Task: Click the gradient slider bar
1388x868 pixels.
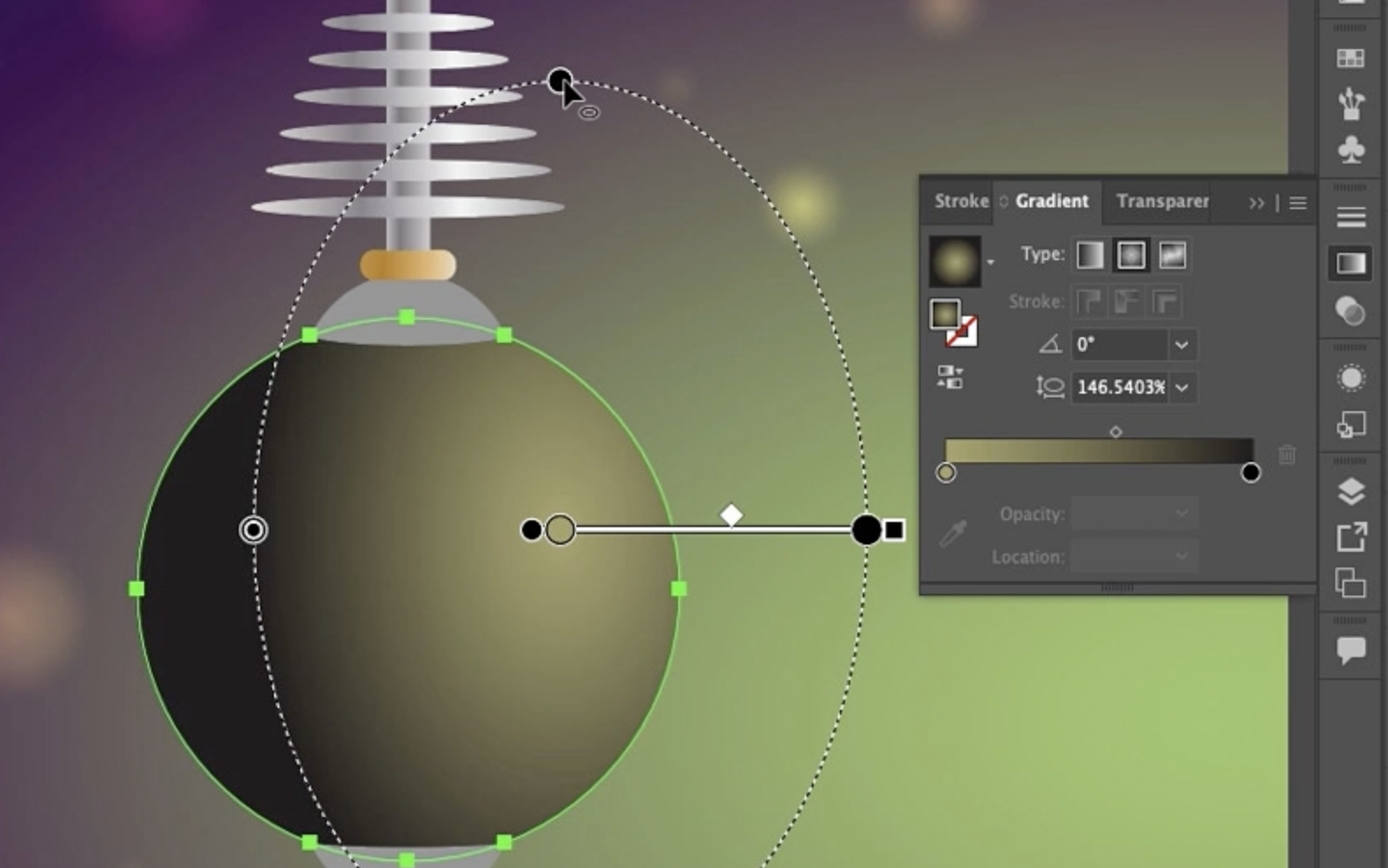Action: click(x=1098, y=451)
